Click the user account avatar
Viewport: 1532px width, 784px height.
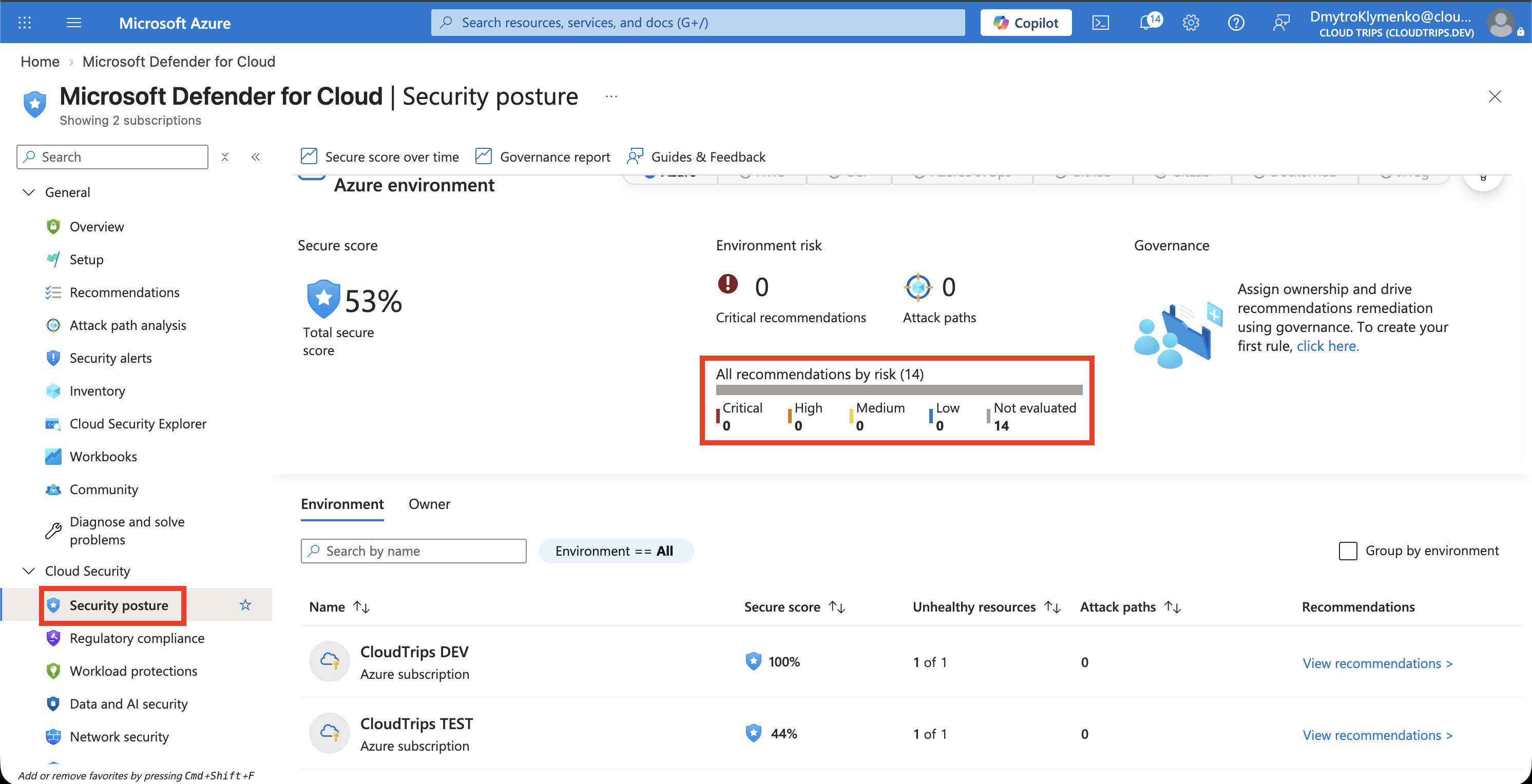point(1501,23)
